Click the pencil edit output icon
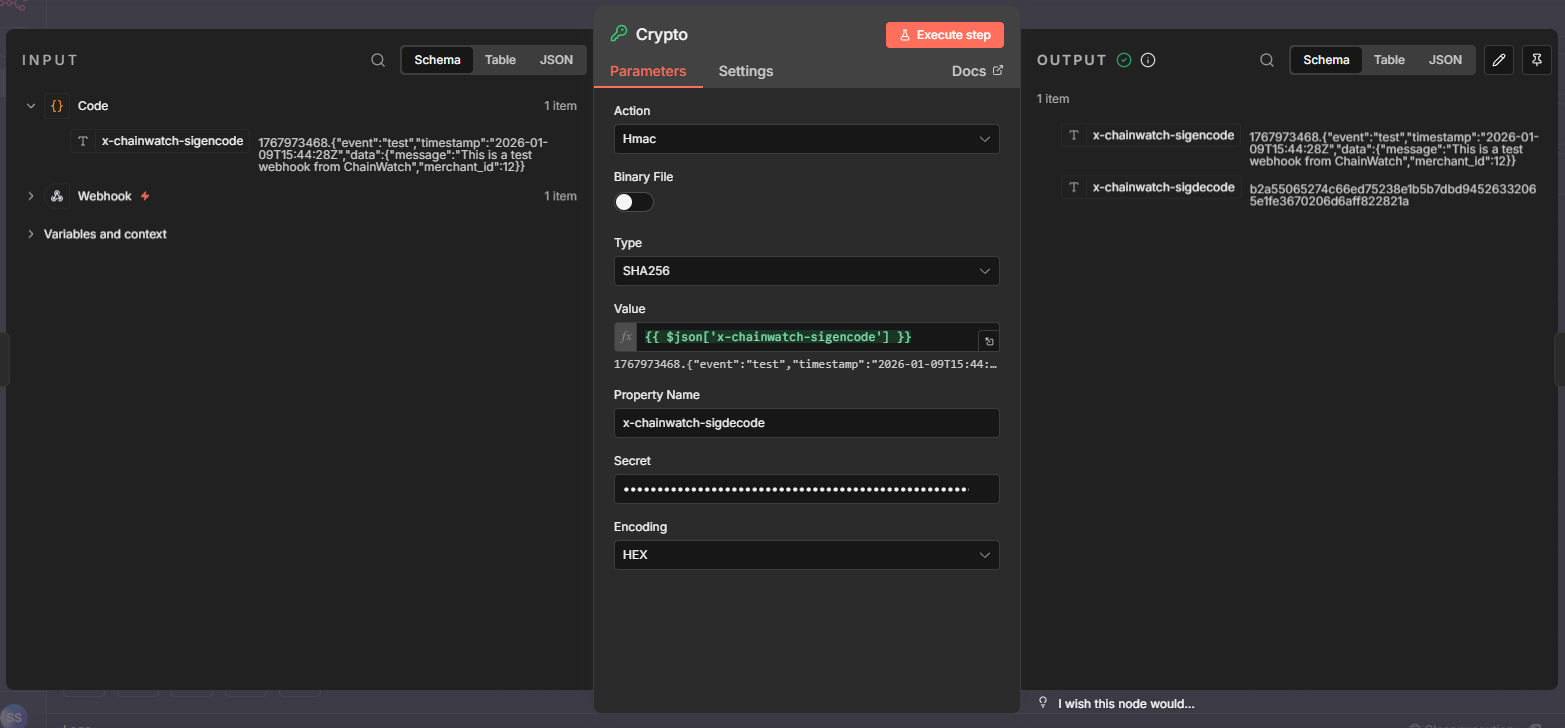 pyautogui.click(x=1498, y=60)
